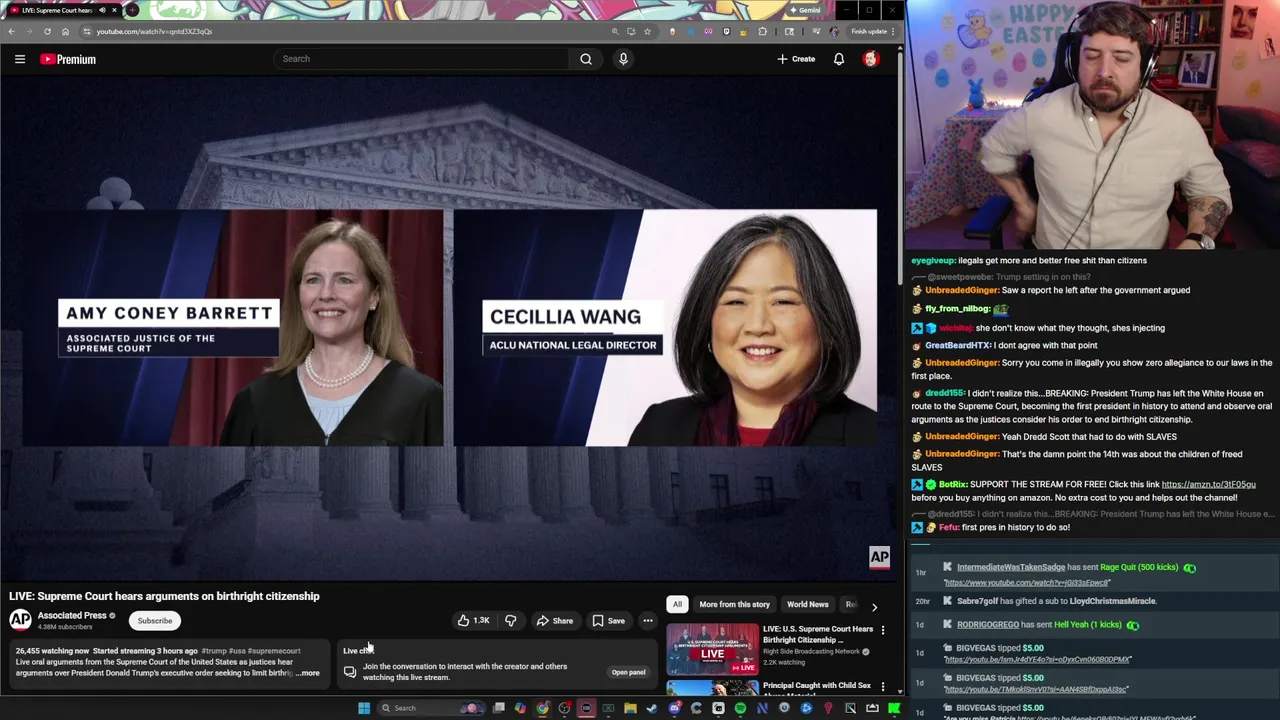Select More from this story chip

pos(735,604)
